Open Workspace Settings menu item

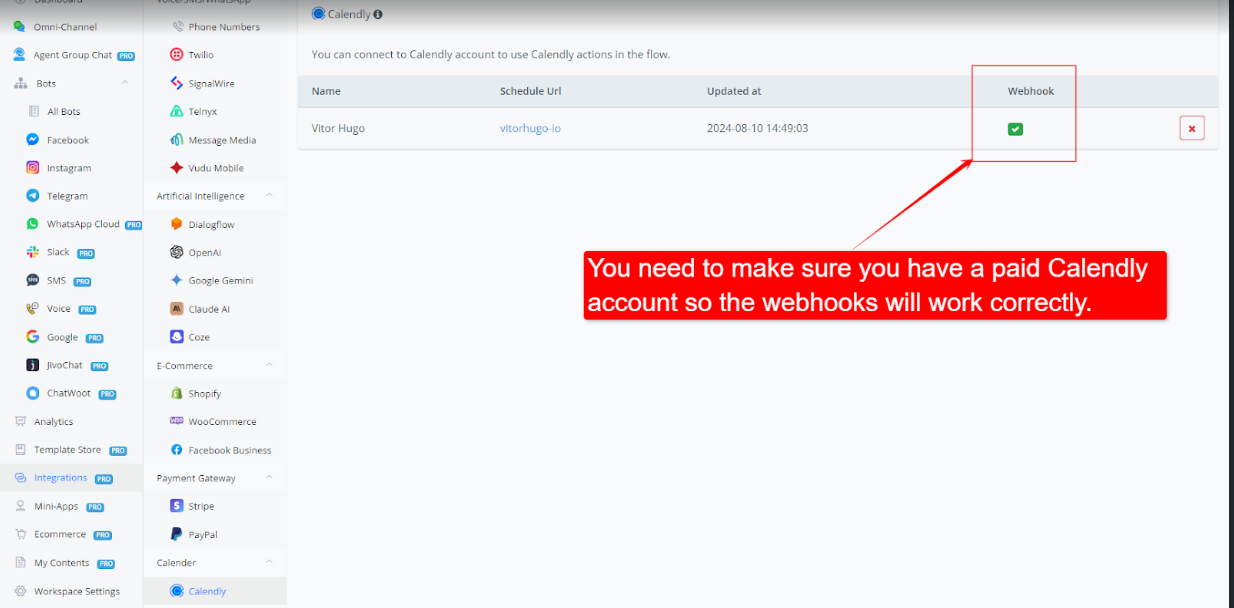point(76,591)
